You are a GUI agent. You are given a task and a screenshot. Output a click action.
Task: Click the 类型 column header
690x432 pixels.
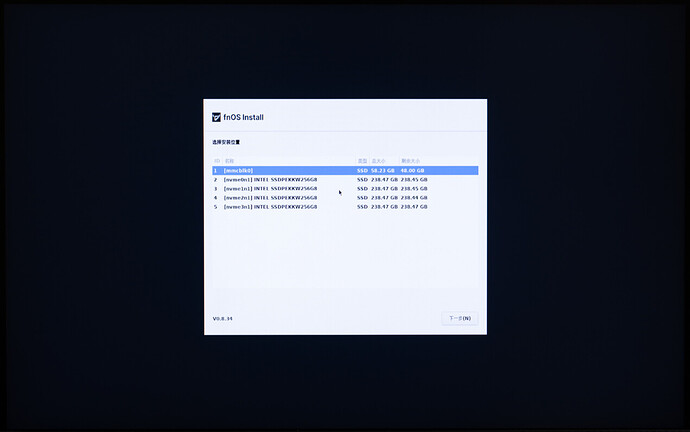(362, 160)
